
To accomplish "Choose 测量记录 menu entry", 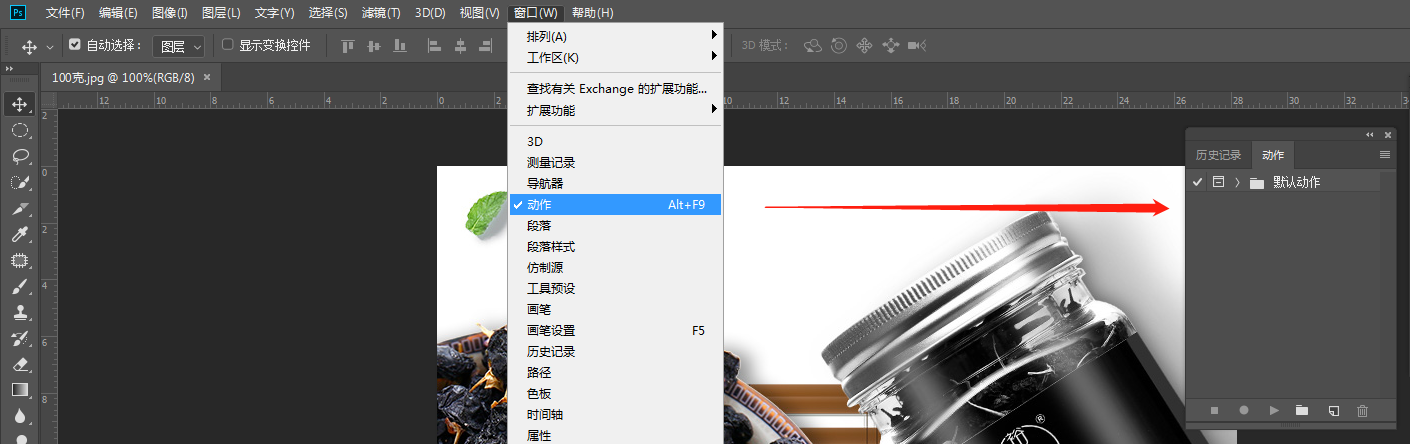I will point(615,162).
